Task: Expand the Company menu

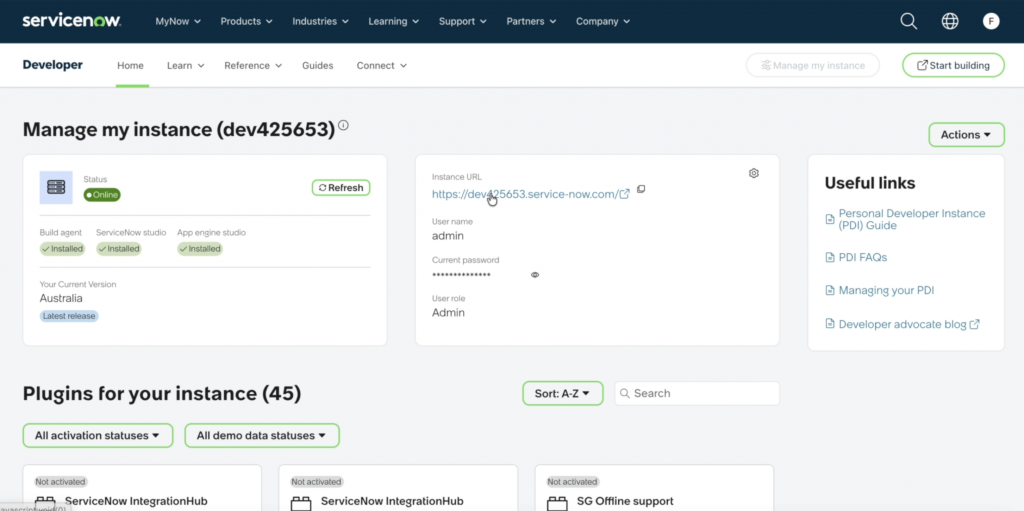Action: pos(603,22)
